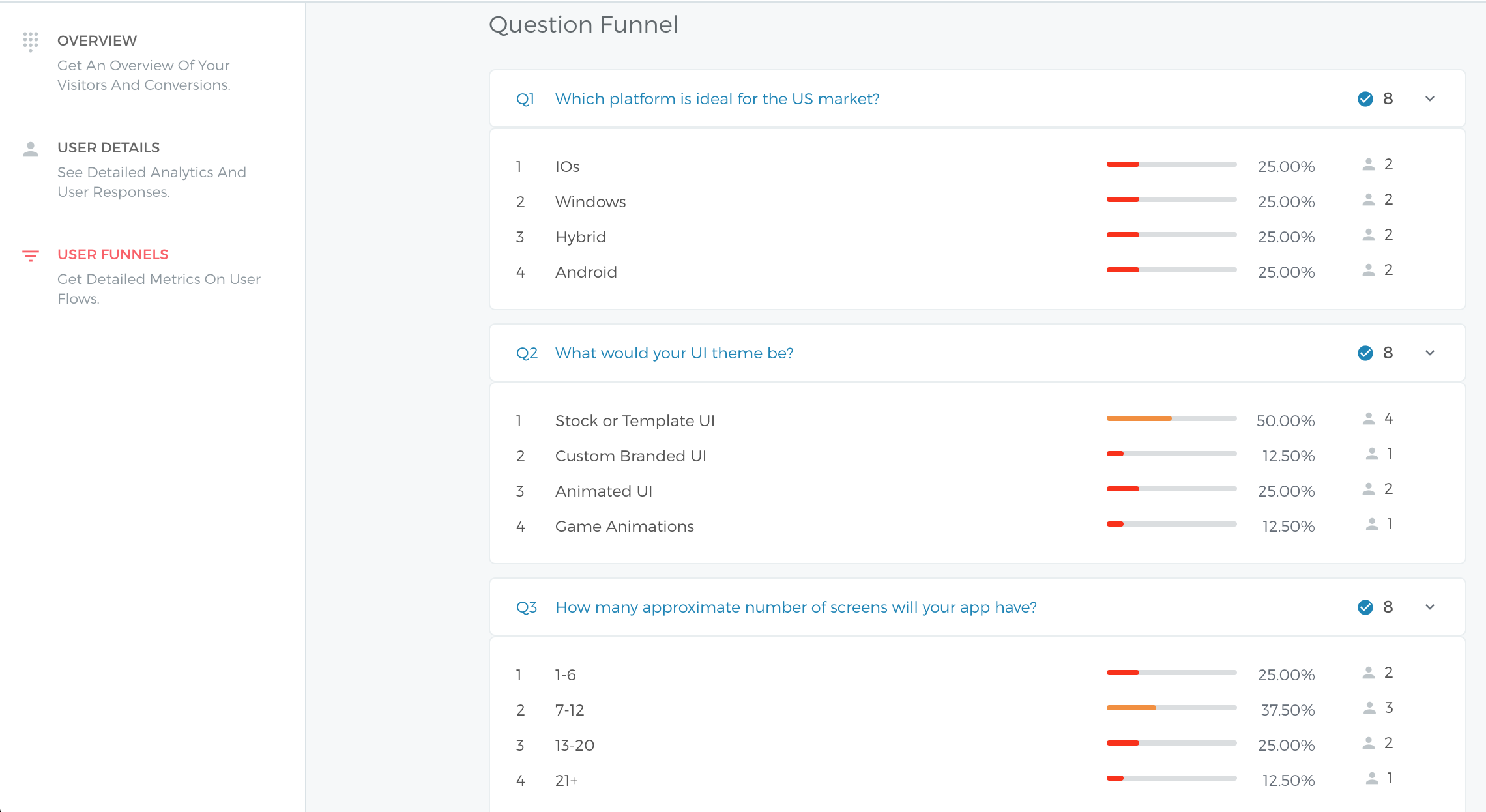The width and height of the screenshot is (1486, 812).
Task: Click the blue checkmark badge on Q2
Action: [1365, 353]
